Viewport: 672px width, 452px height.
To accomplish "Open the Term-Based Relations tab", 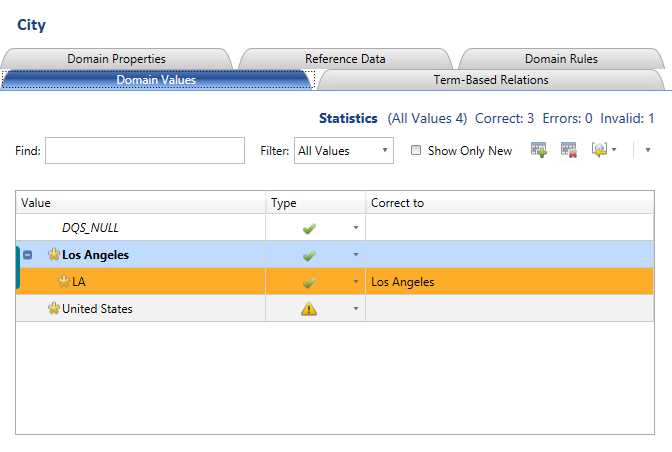I will click(x=490, y=79).
